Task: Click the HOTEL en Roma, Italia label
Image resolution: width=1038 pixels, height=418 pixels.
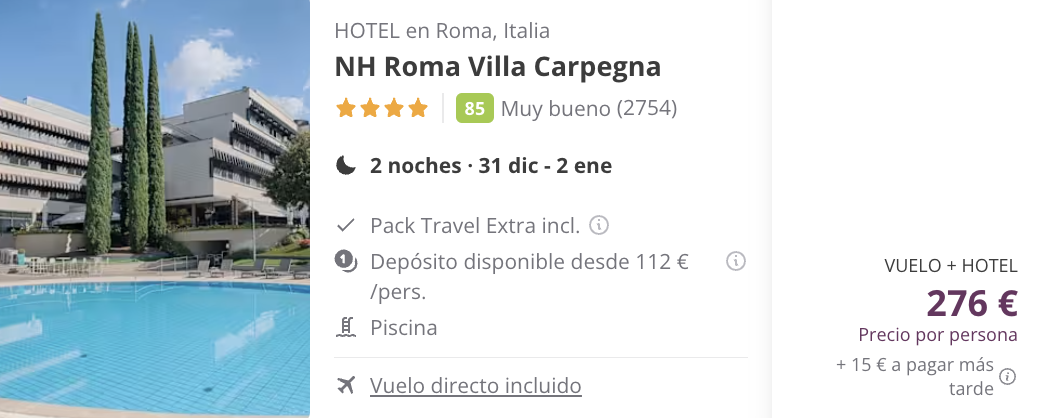Action: click(442, 30)
